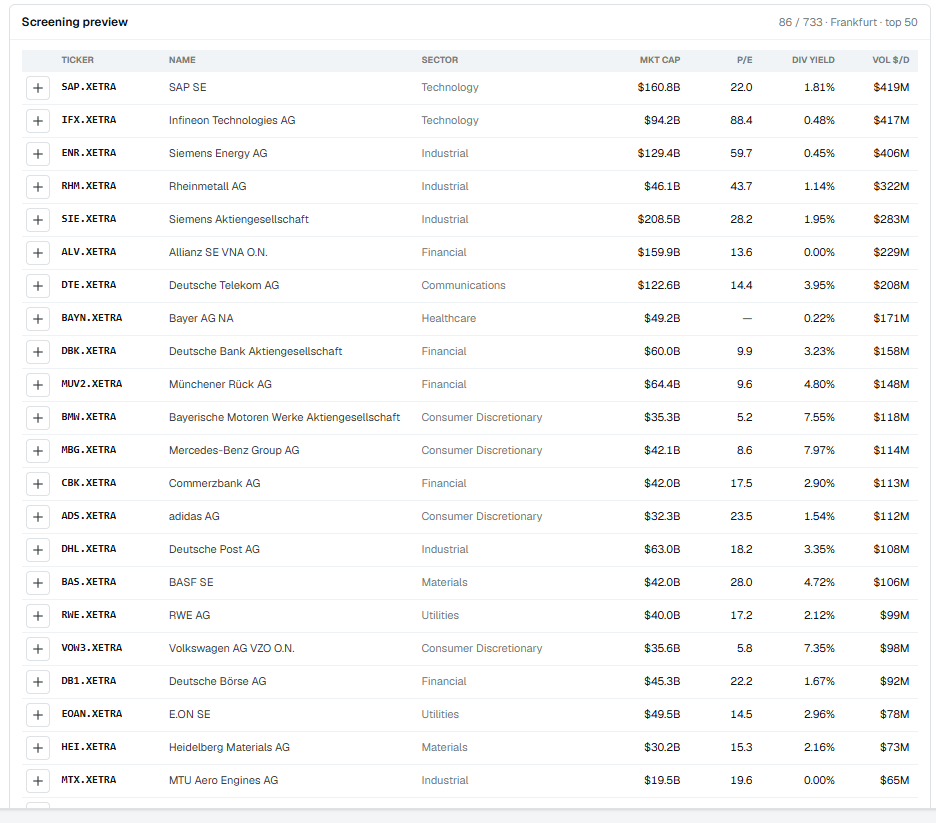The width and height of the screenshot is (936, 823).
Task: Click the Communications sector cell
Action: click(x=463, y=285)
